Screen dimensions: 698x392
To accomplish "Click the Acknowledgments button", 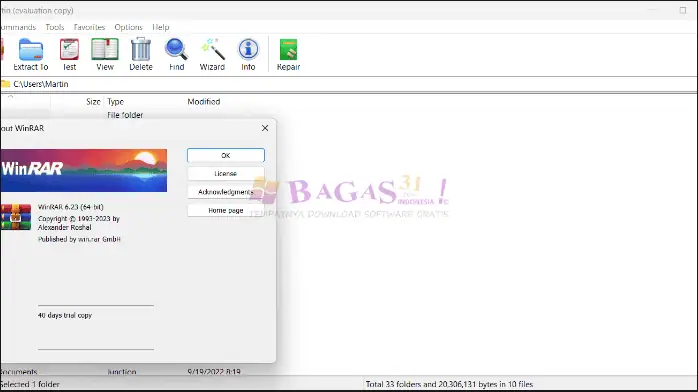I will click(x=226, y=192).
